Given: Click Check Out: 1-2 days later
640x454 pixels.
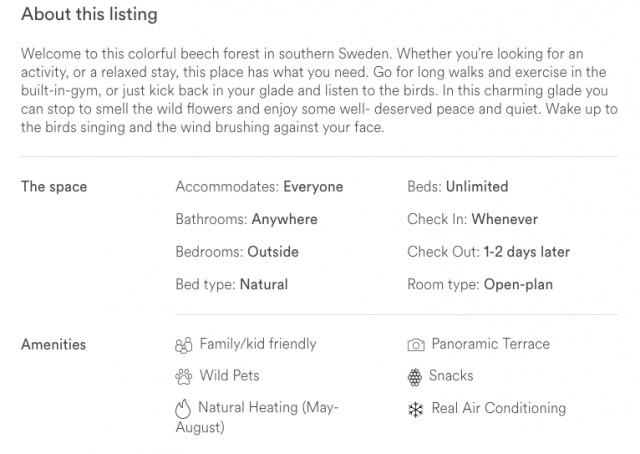Looking at the screenshot, I should pyautogui.click(x=489, y=252).
